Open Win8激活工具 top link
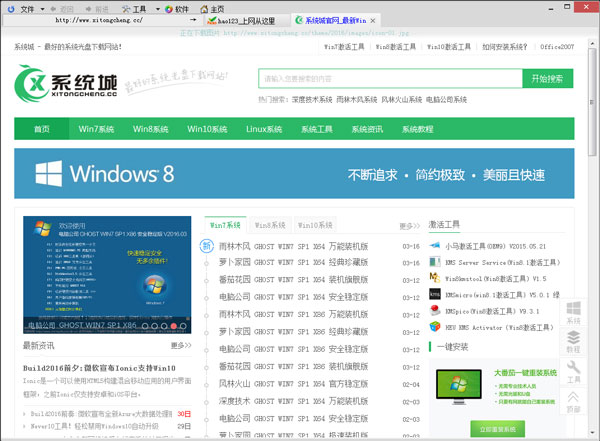The image size is (600, 441). pyautogui.click(x=396, y=47)
